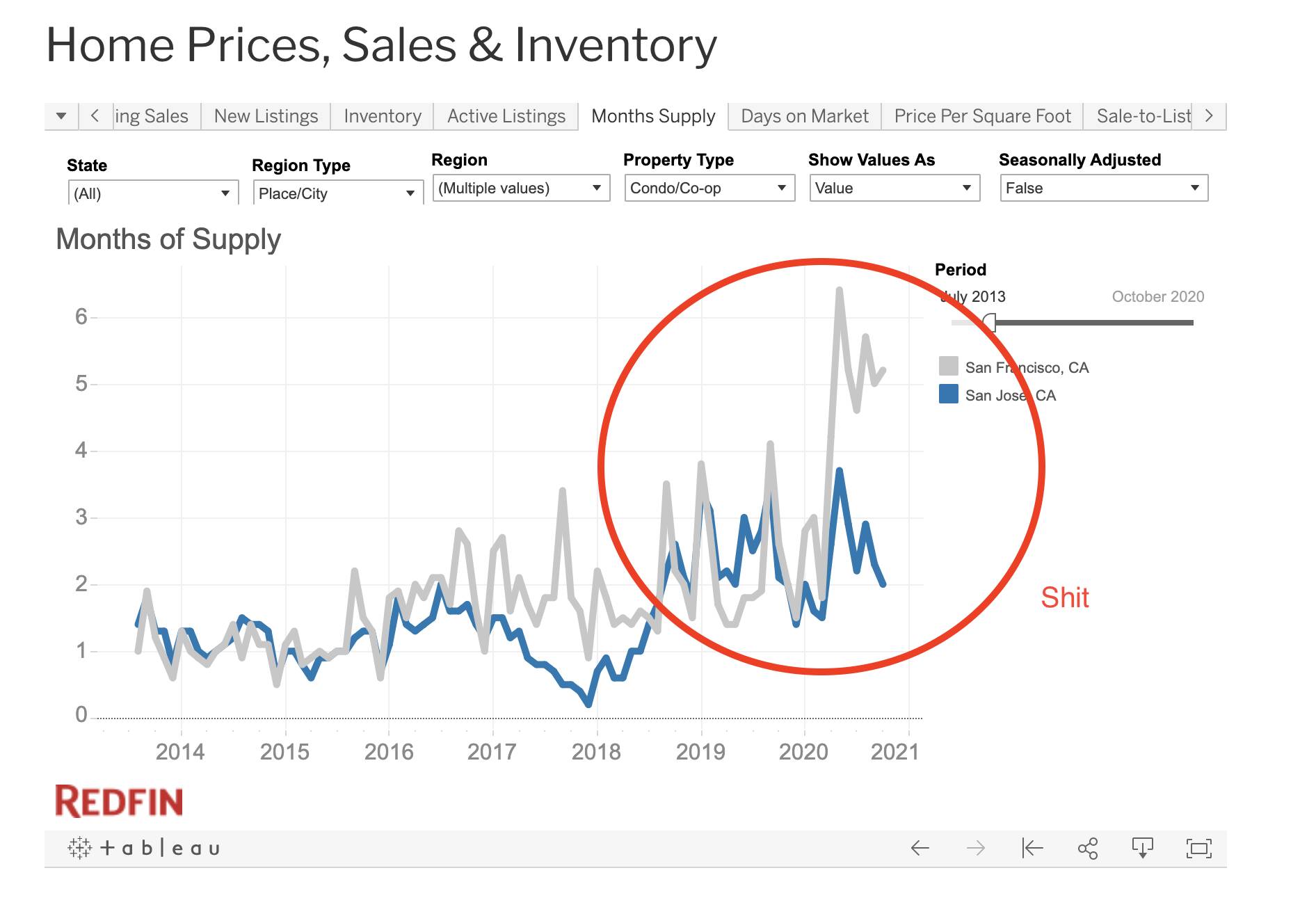The width and height of the screenshot is (1316, 907).
Task: Click the Tableau redo arrow icon
Action: pos(976,848)
